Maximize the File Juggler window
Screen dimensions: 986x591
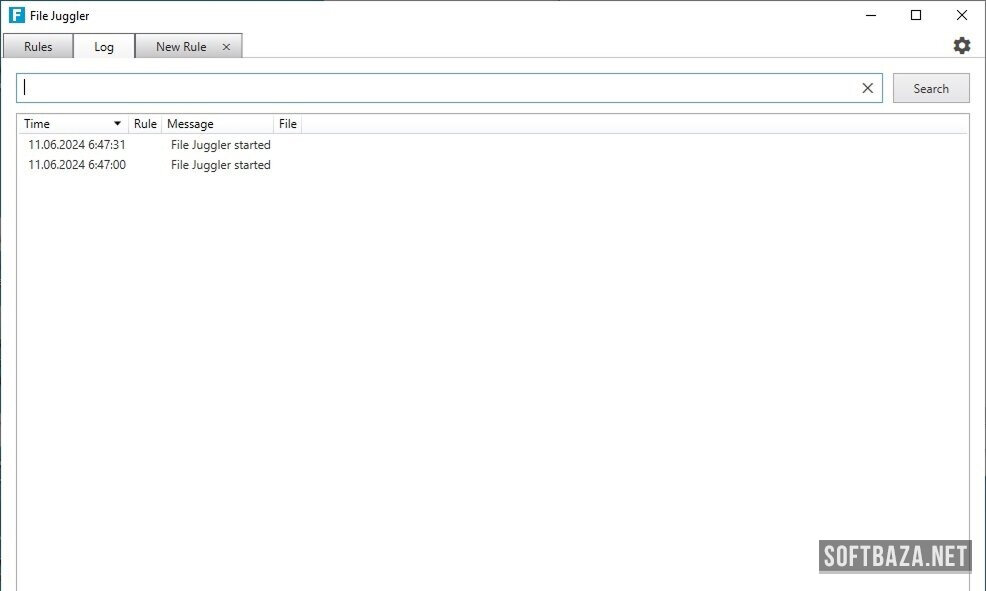(916, 15)
